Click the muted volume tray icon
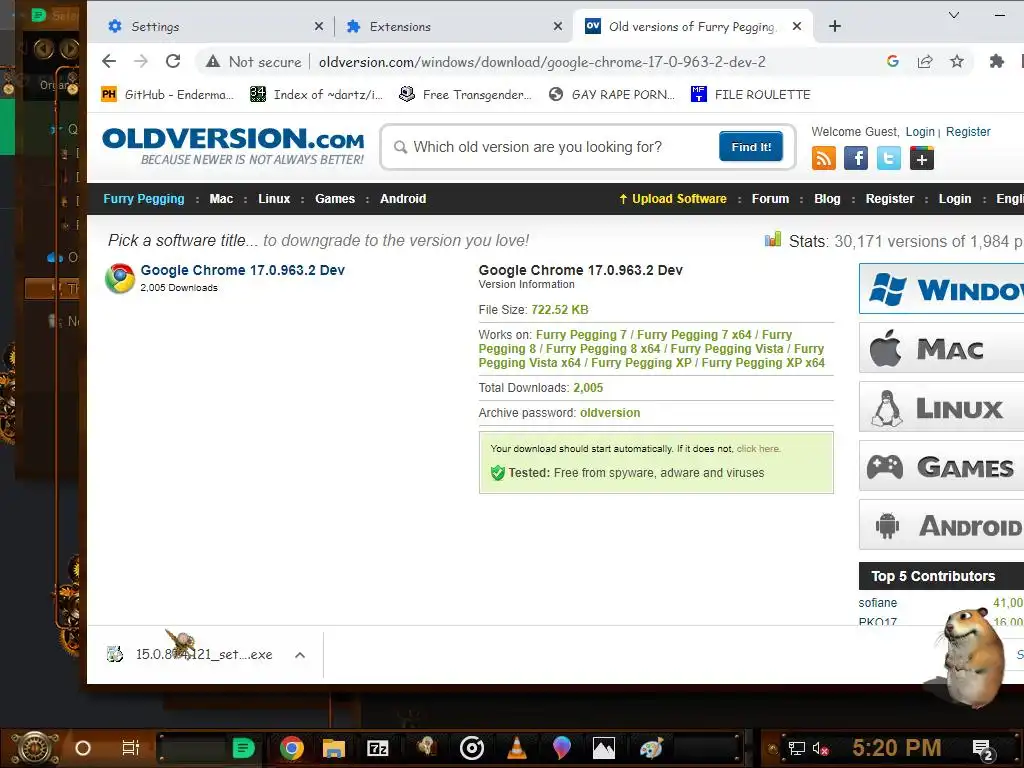 [x=820, y=748]
